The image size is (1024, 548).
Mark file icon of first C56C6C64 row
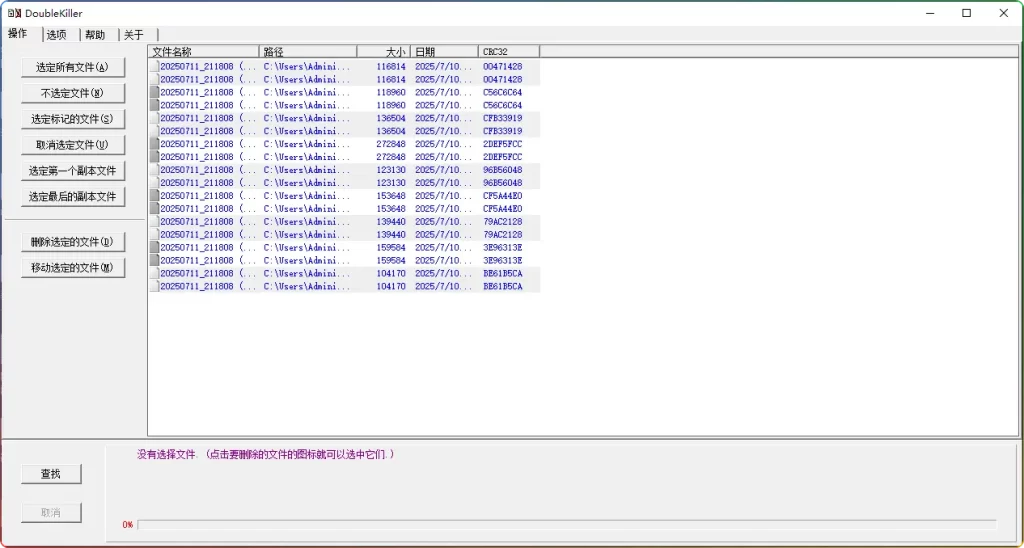154,92
